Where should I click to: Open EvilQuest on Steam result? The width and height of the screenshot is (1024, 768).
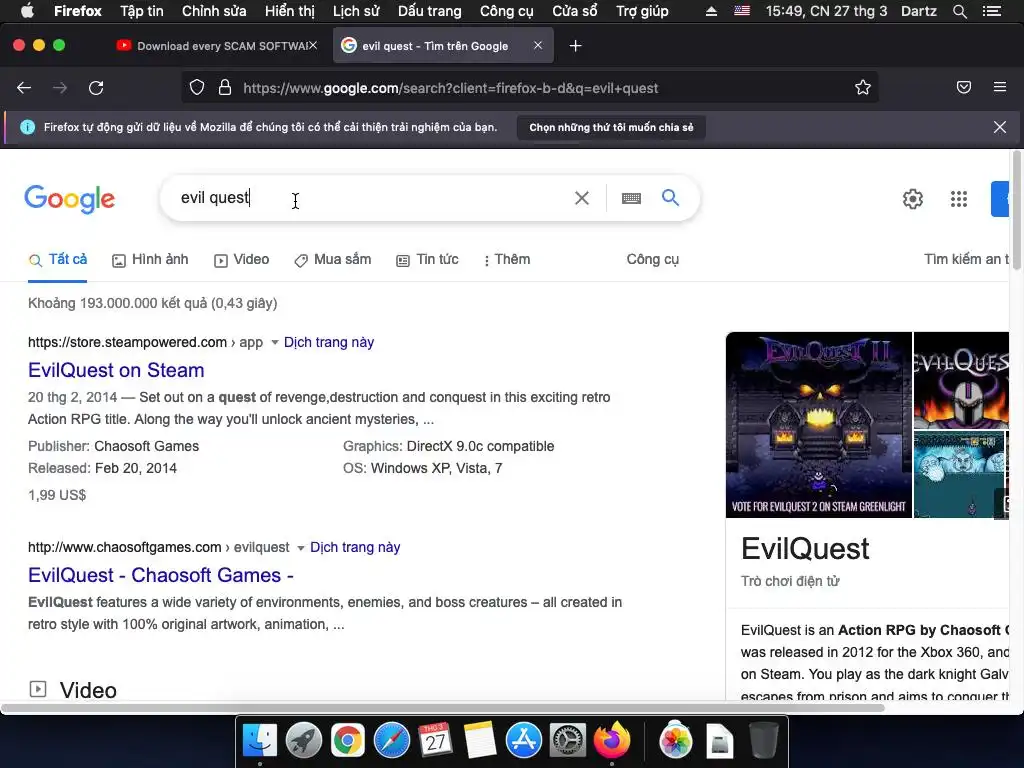(x=116, y=370)
